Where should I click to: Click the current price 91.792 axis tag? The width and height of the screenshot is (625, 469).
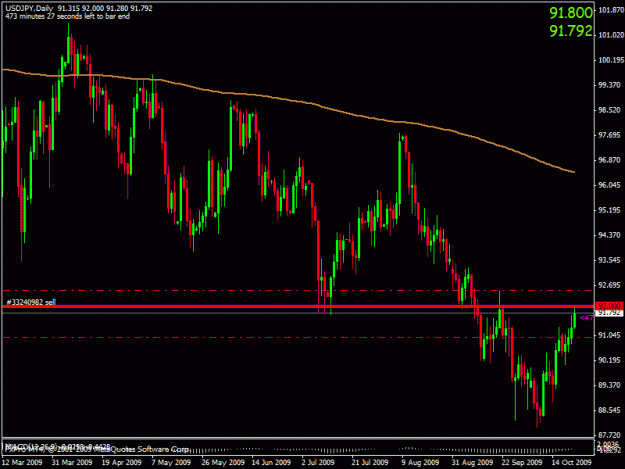click(x=609, y=313)
